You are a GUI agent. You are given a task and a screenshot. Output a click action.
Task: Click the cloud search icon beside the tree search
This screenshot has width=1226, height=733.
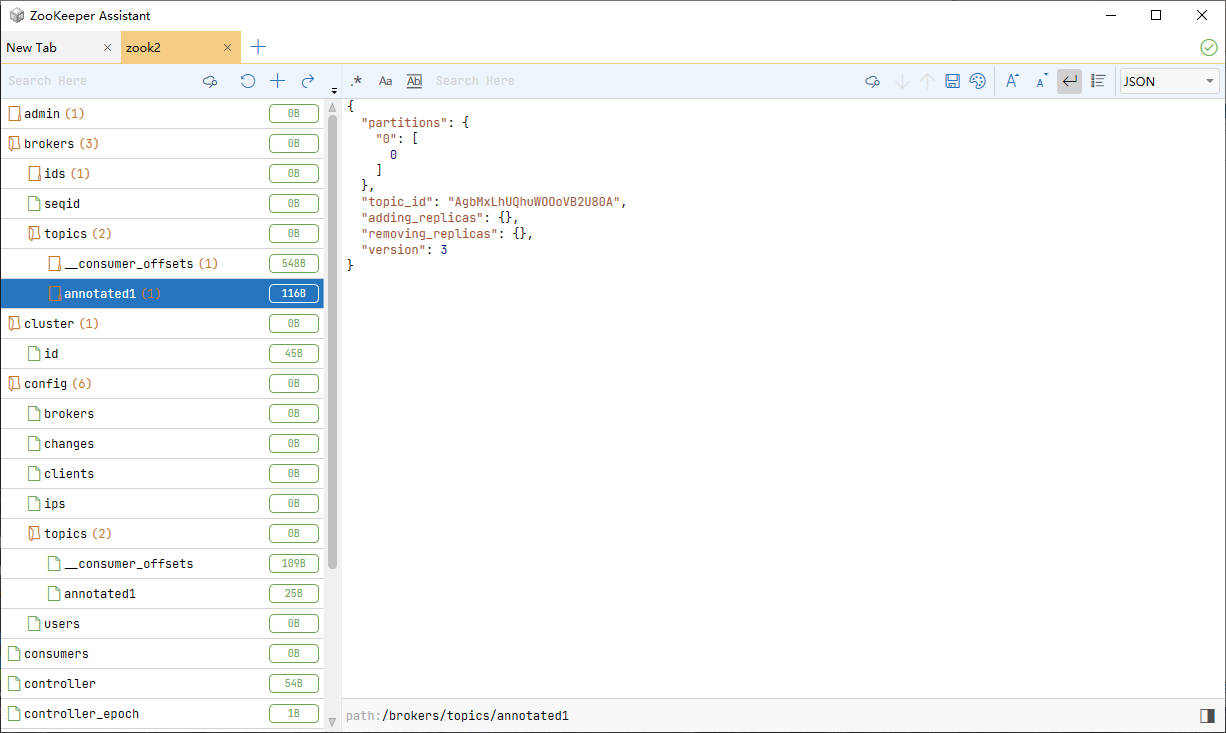pyautogui.click(x=210, y=81)
